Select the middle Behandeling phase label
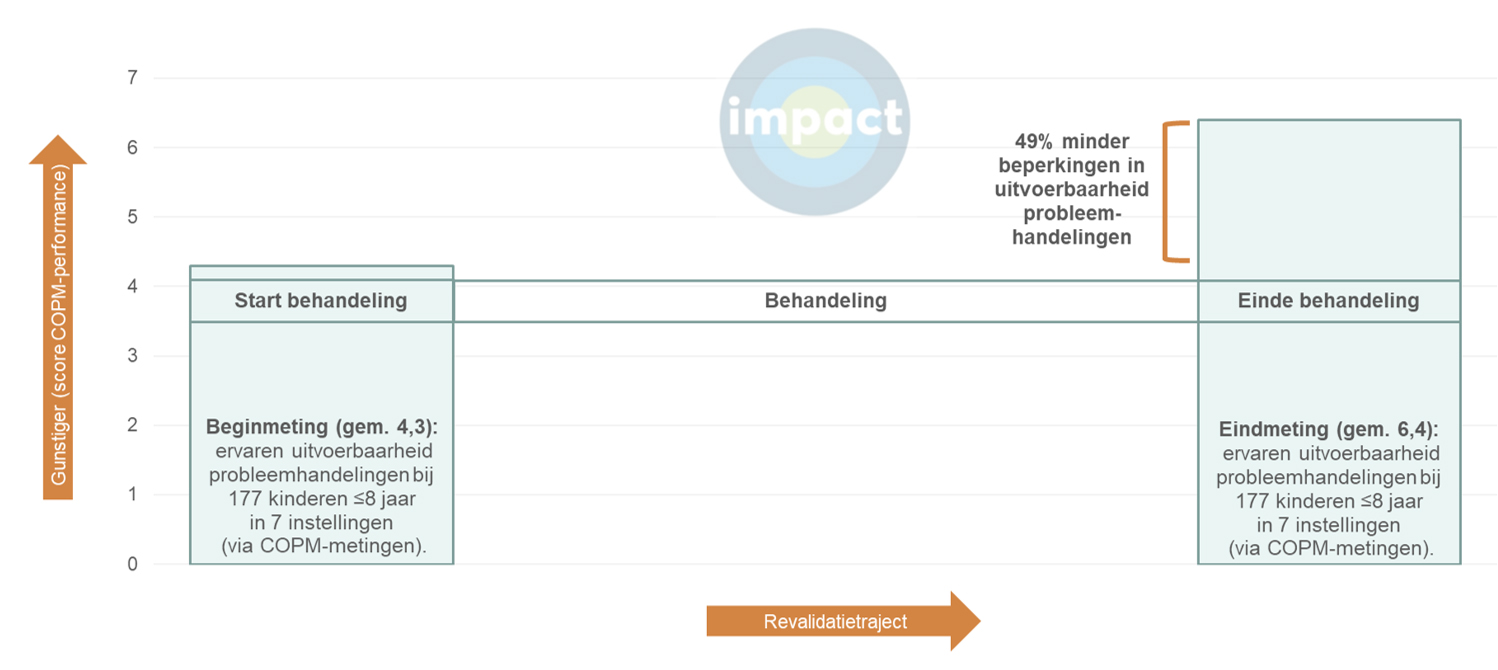 pos(825,301)
